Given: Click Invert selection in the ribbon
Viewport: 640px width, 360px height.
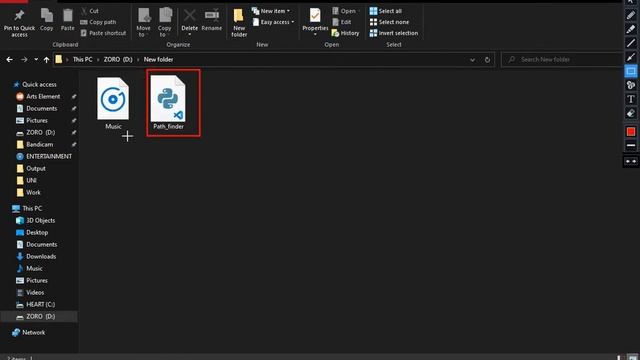Looking at the screenshot, I should [394, 33].
